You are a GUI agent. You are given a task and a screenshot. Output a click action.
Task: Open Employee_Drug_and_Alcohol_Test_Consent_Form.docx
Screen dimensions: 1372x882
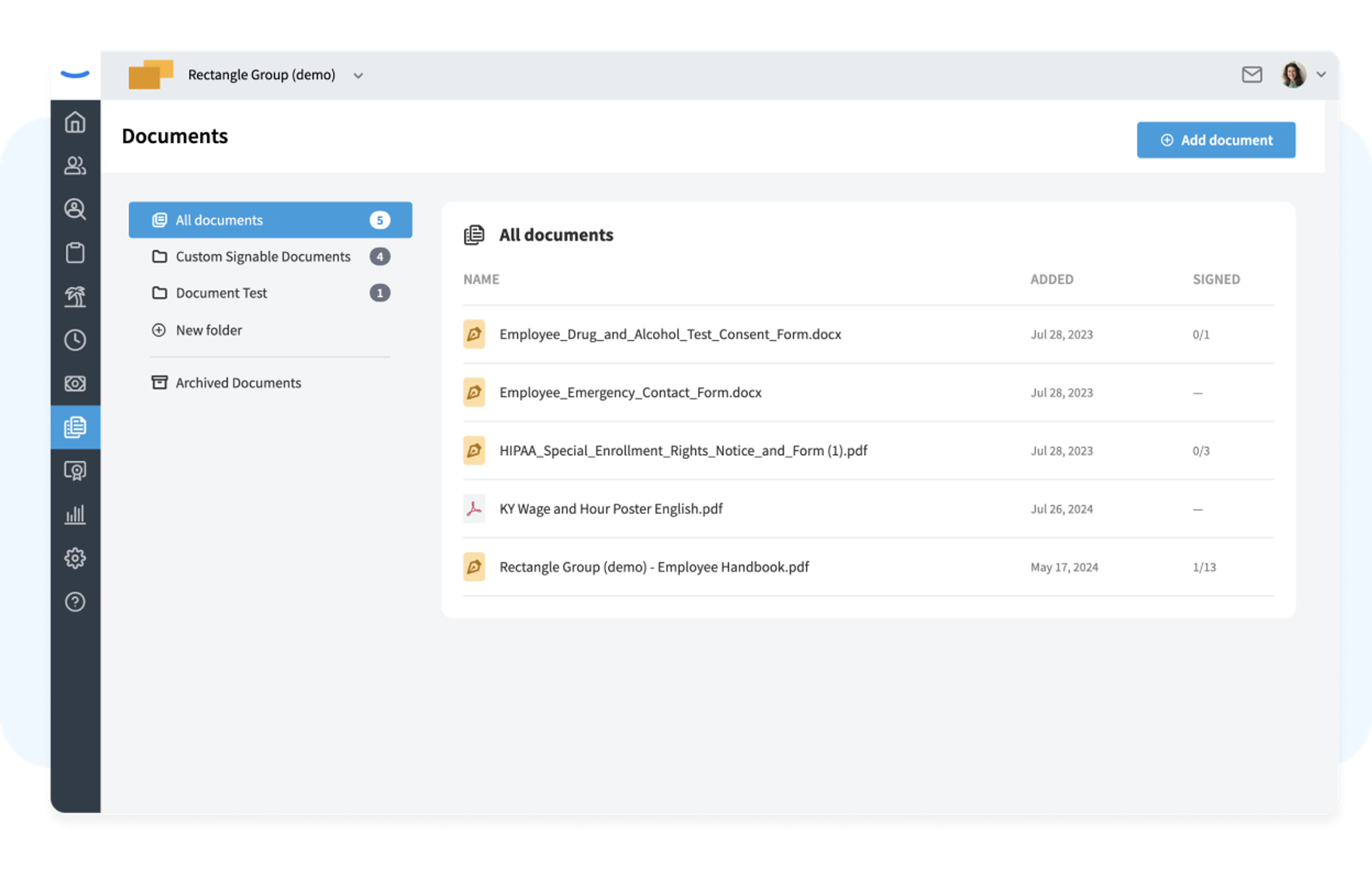click(670, 335)
